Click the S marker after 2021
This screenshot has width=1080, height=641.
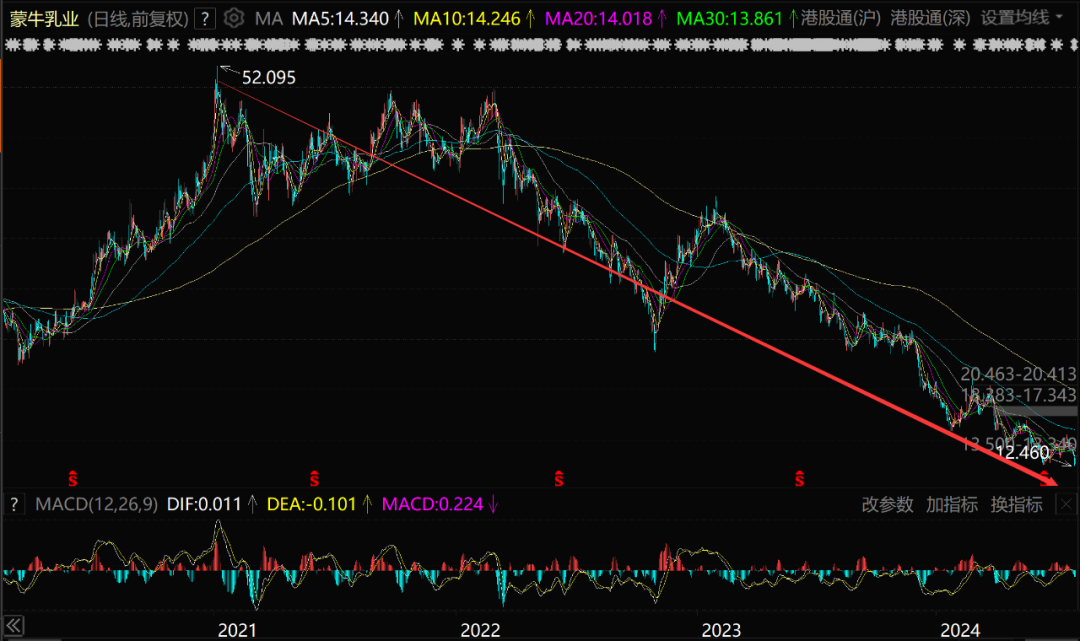point(314,479)
